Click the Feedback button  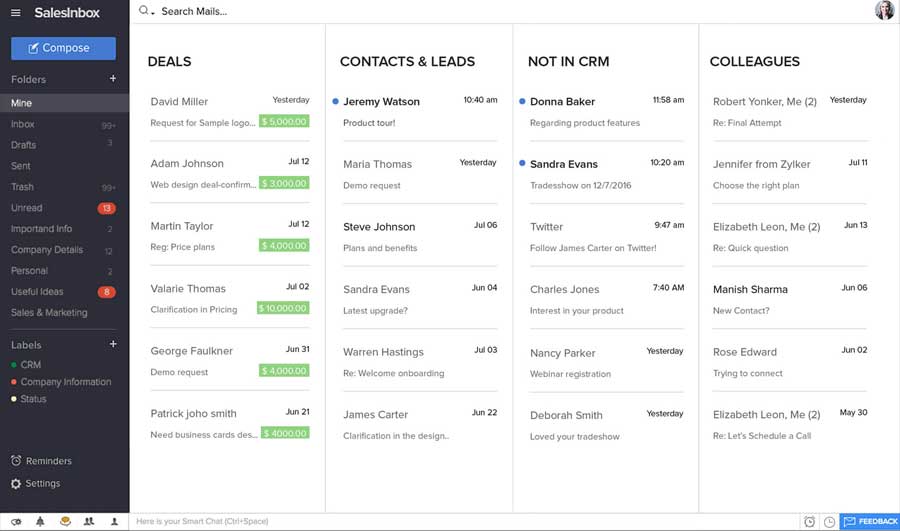pos(869,522)
